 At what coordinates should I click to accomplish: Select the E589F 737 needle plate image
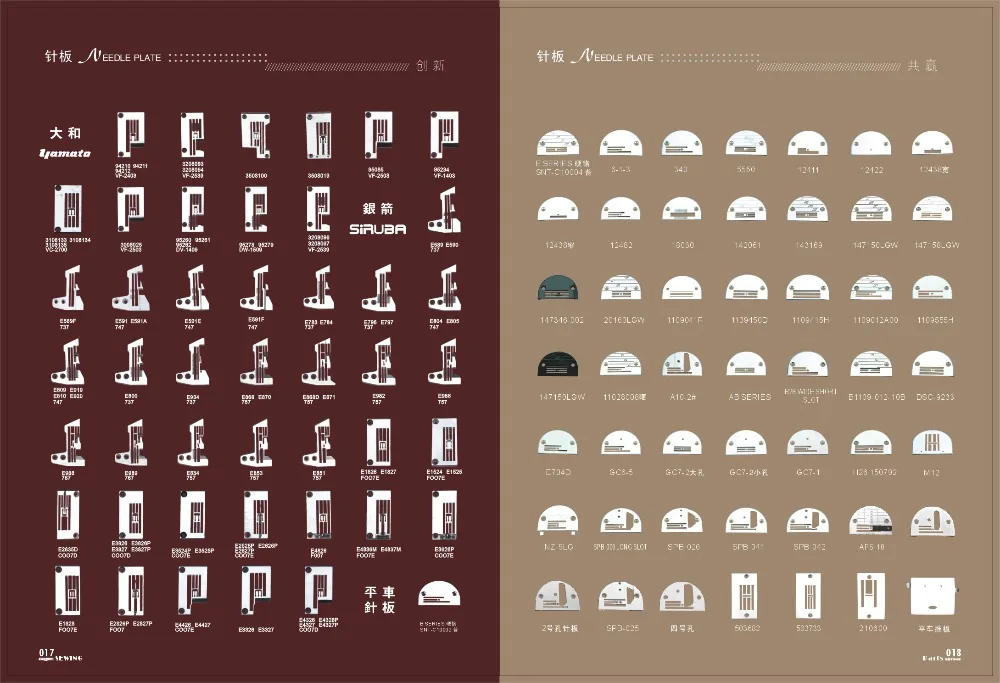tap(68, 289)
